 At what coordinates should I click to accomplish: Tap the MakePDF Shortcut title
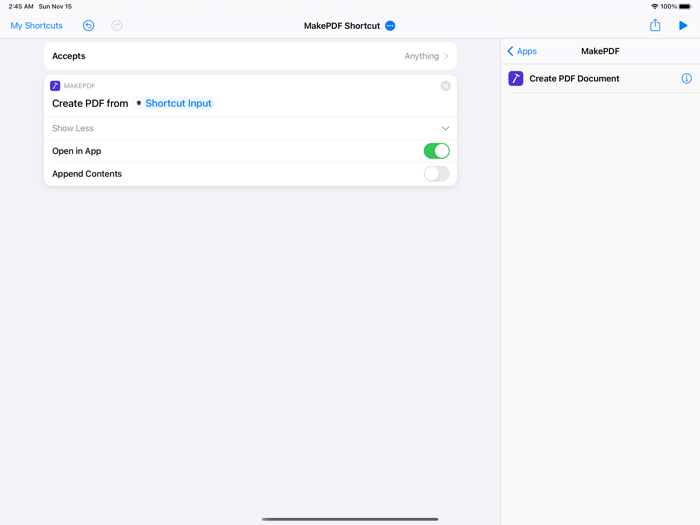click(x=342, y=26)
